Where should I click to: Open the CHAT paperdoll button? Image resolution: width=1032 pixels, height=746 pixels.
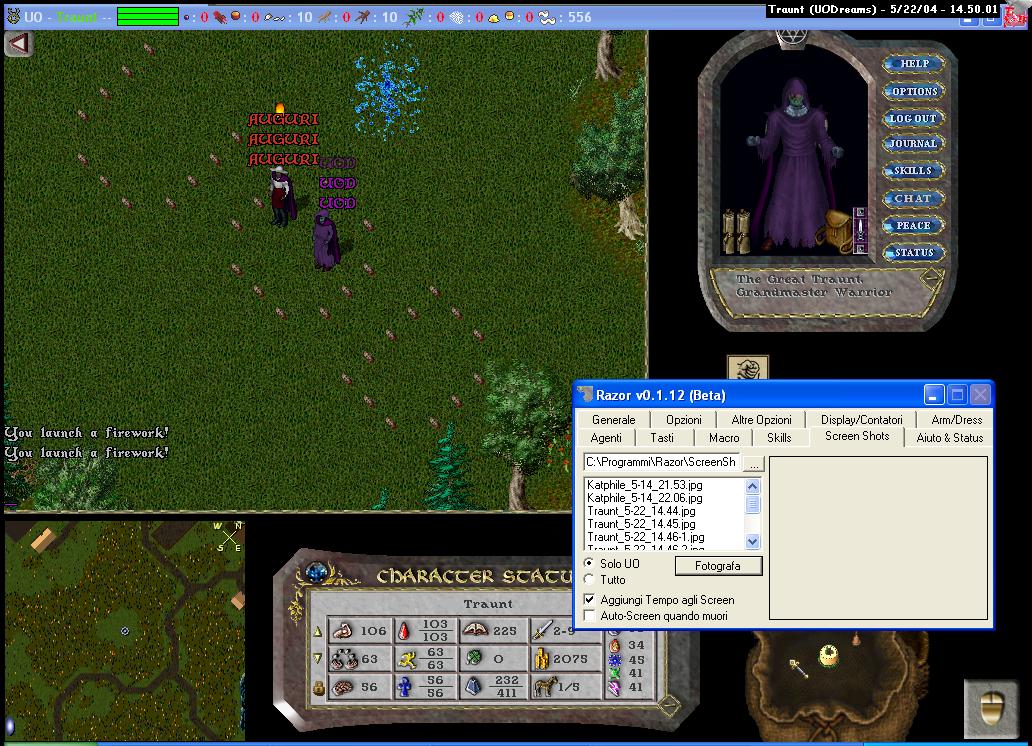914,198
